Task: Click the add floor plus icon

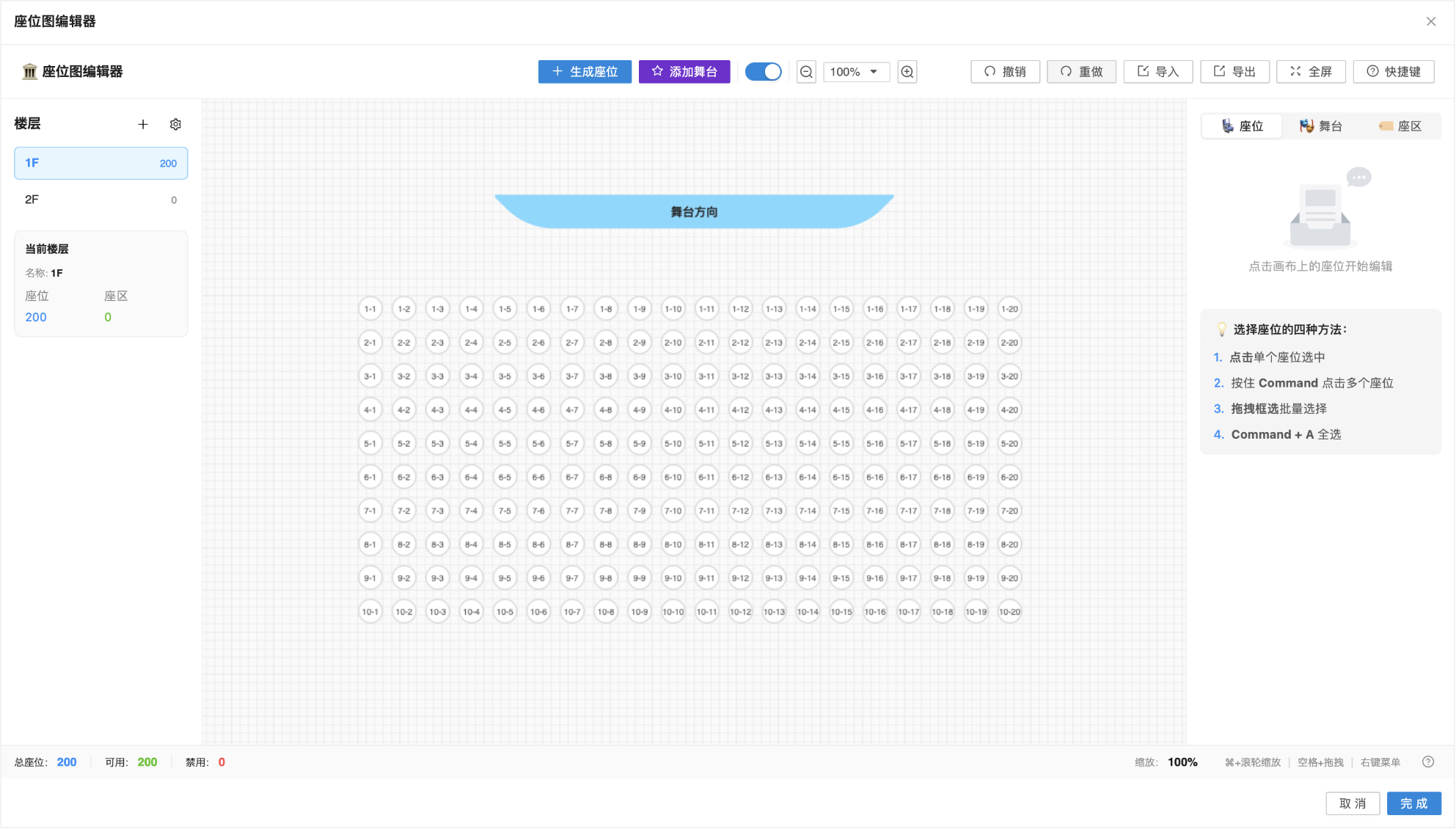Action: coord(143,125)
